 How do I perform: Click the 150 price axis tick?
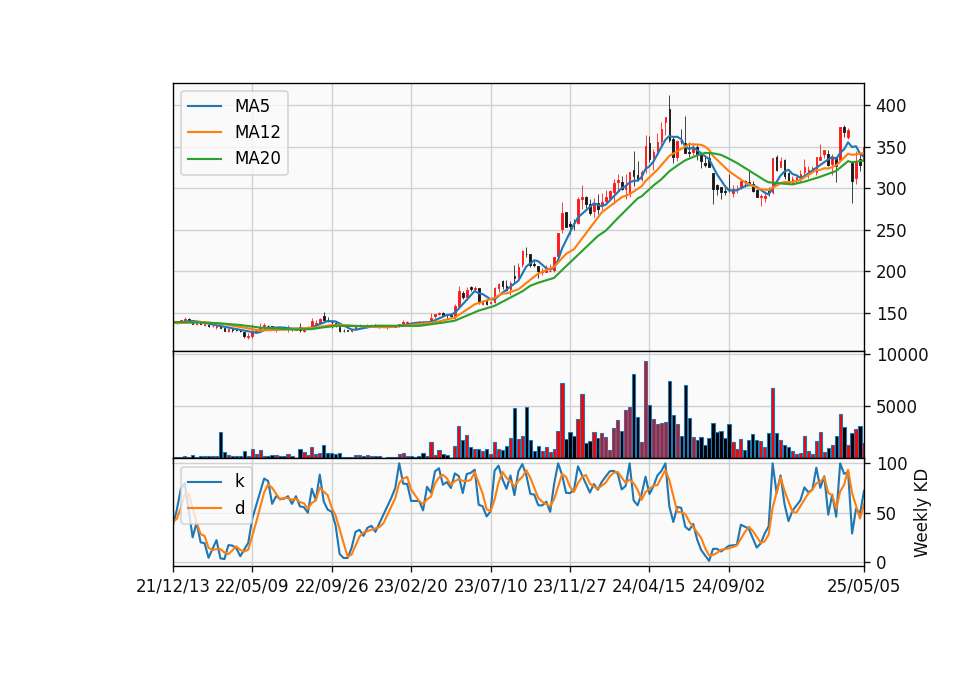coord(891,313)
